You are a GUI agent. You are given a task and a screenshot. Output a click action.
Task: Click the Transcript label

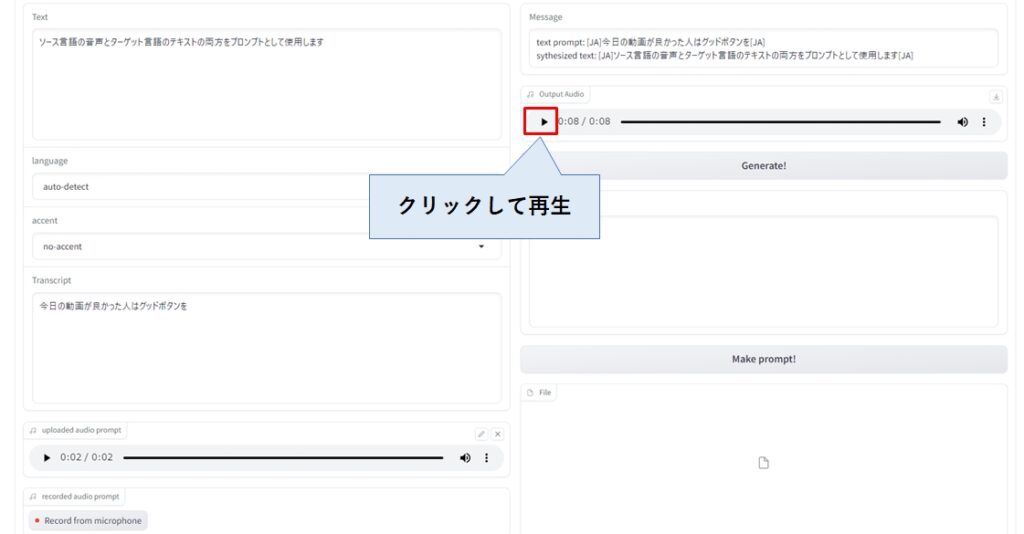point(52,280)
